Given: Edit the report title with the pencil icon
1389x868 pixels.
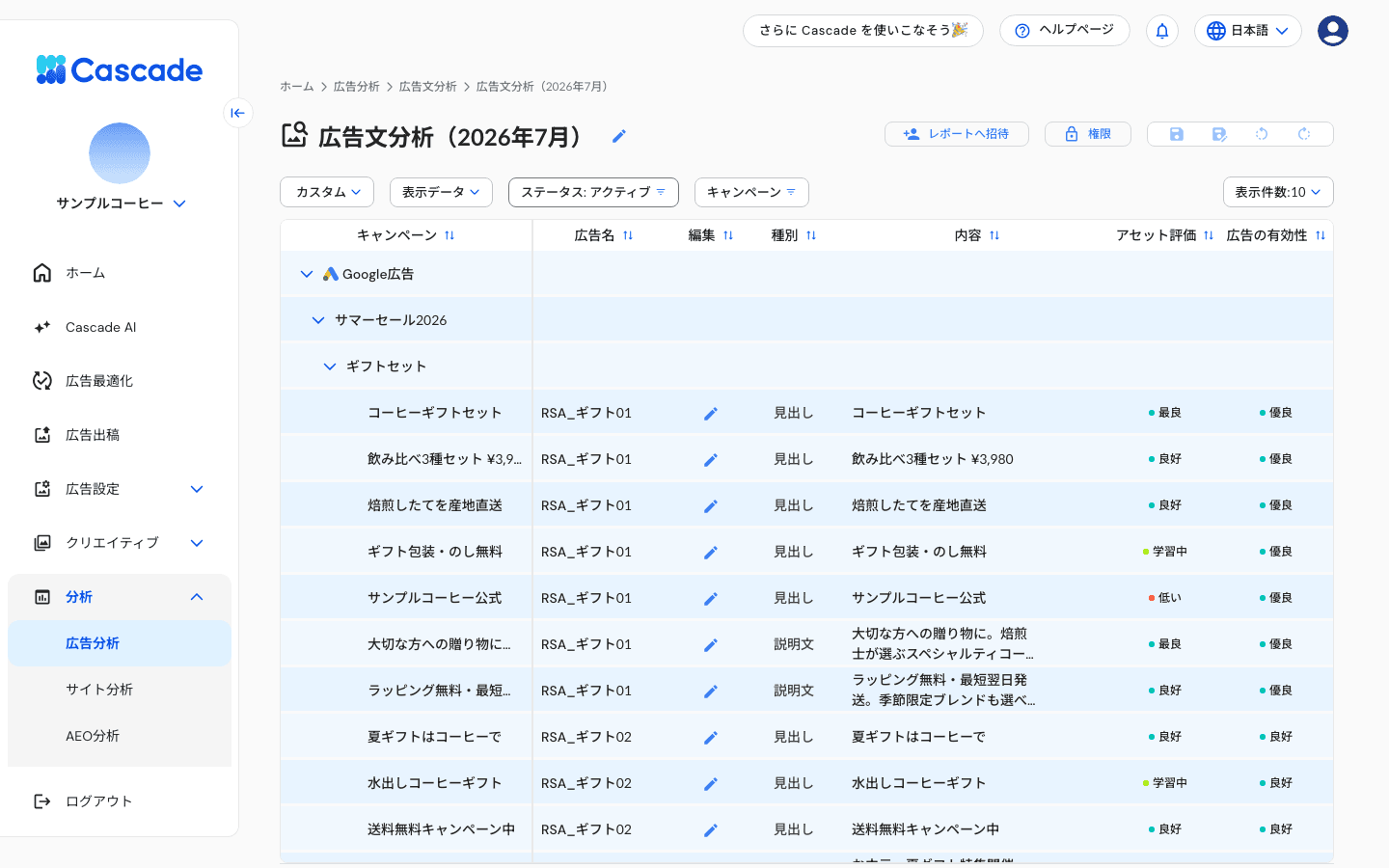Looking at the screenshot, I should pos(619,137).
